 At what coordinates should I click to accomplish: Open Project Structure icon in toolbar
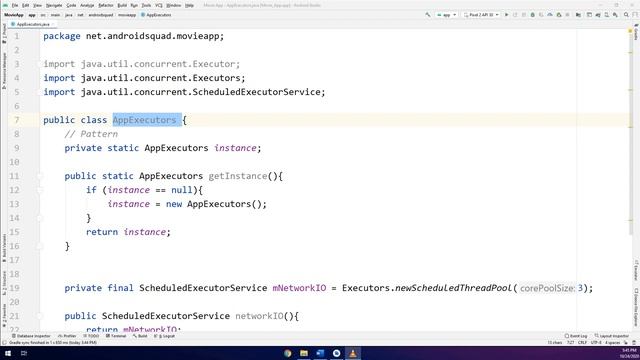click(578, 15)
